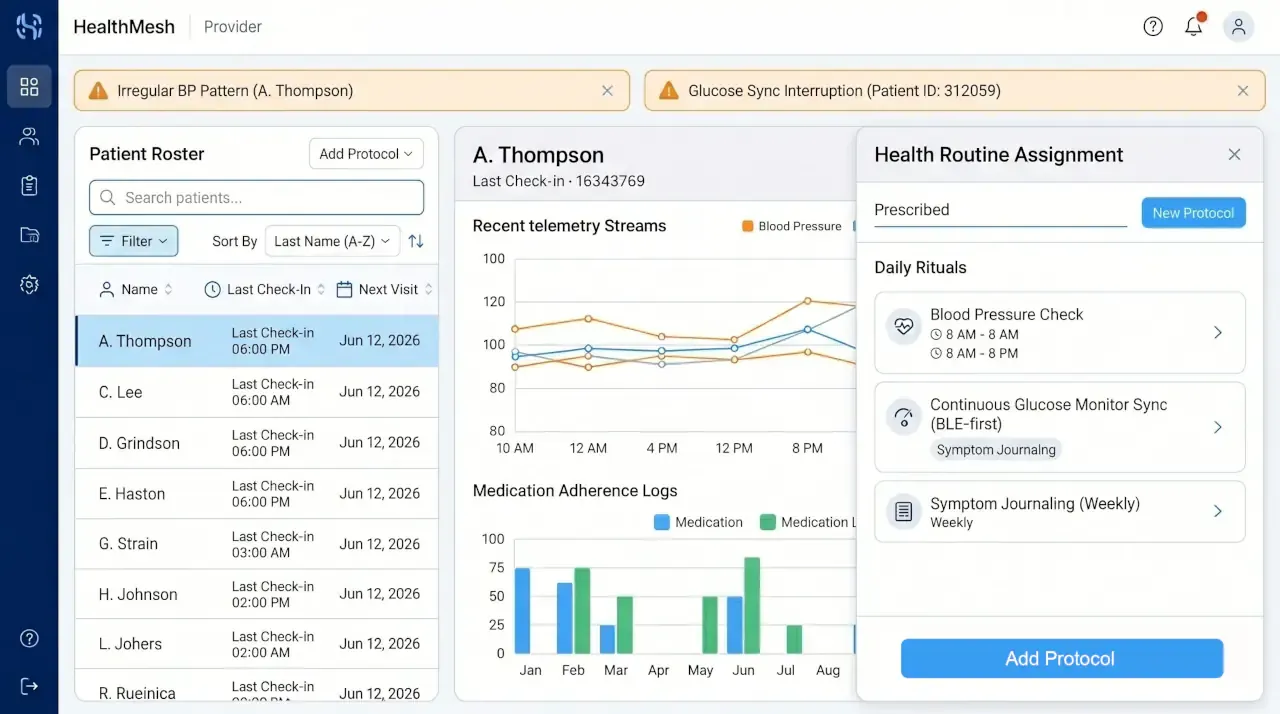Select patient A. Thompson
Viewport: 1280px width, 714px height.
pyautogui.click(x=256, y=341)
